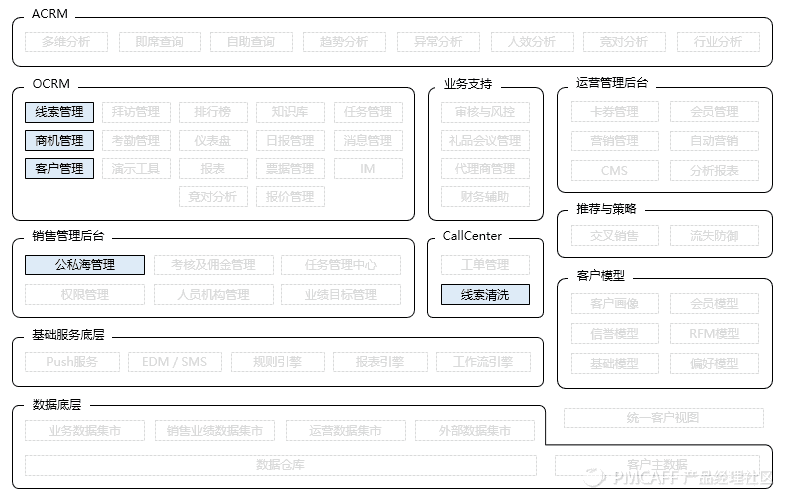Open the 公私海管理 module box
Screen dimensions: 785x498
[x=85, y=265]
